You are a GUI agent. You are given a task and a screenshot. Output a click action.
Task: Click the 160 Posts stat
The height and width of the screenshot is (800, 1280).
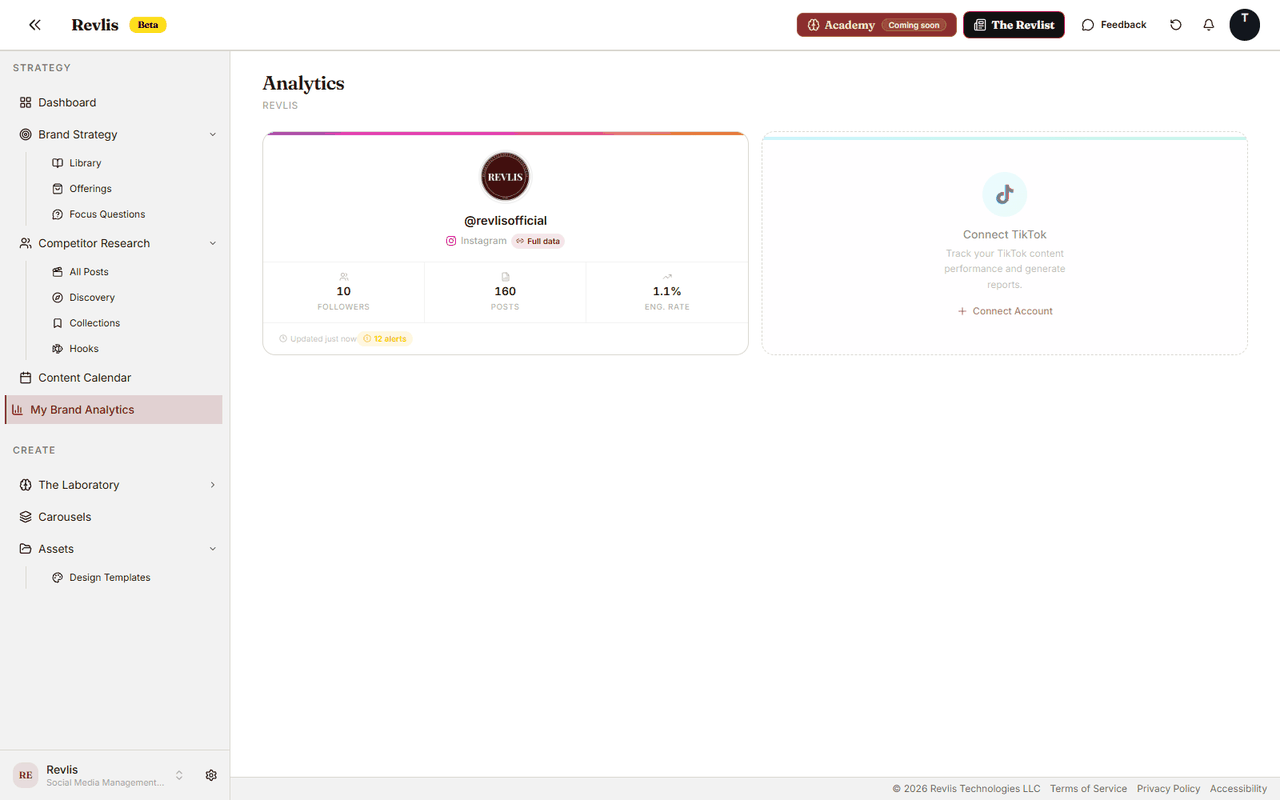505,293
